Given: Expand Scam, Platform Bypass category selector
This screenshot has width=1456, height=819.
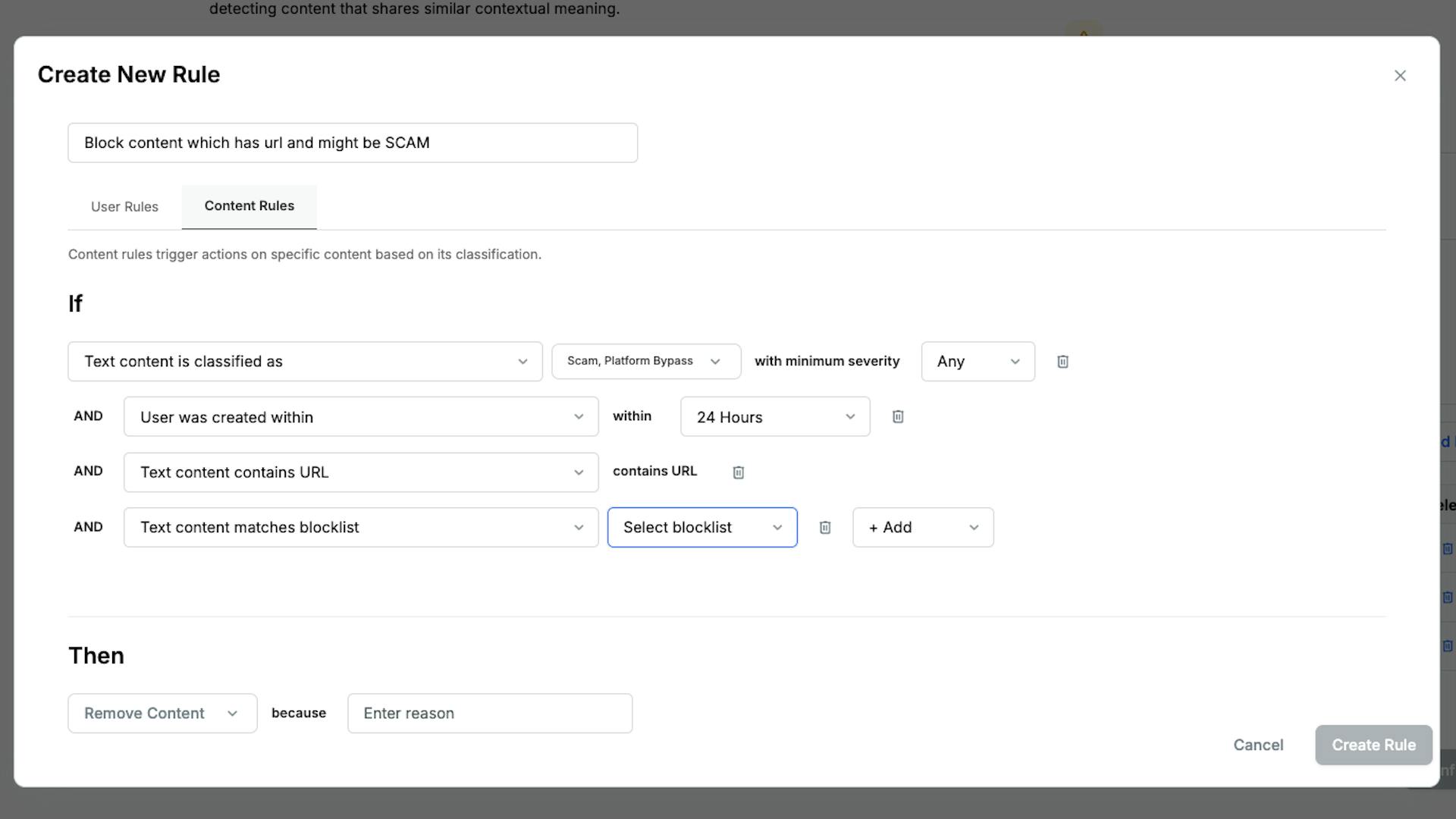Looking at the screenshot, I should [645, 362].
